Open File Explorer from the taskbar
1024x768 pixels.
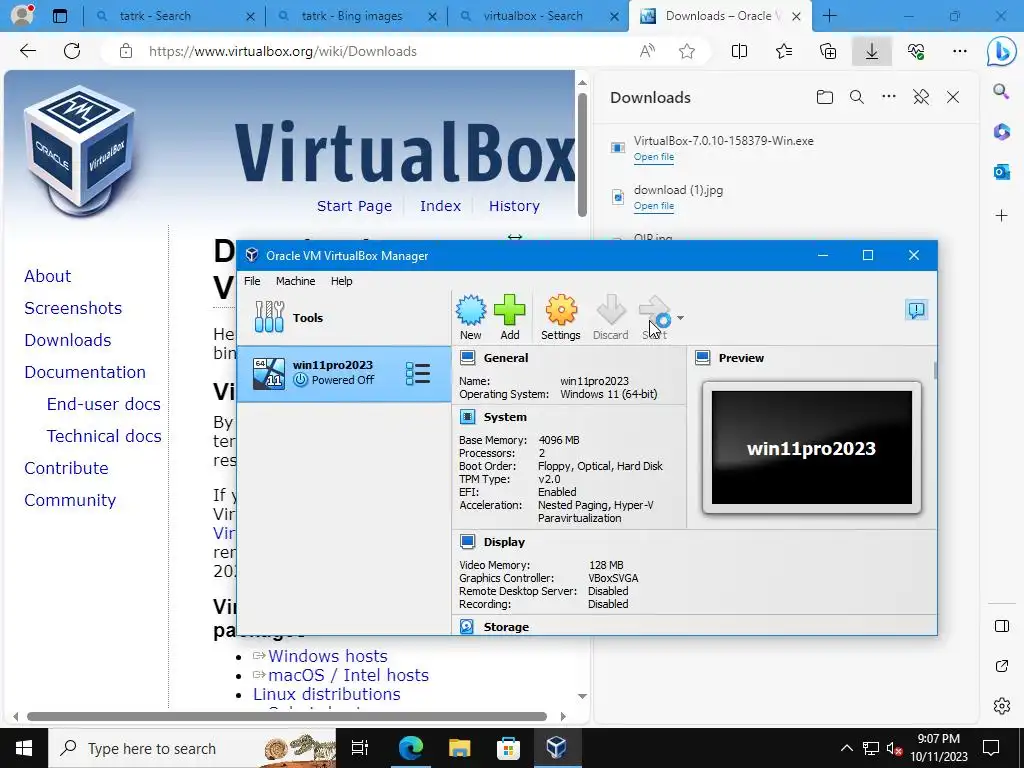click(x=459, y=748)
